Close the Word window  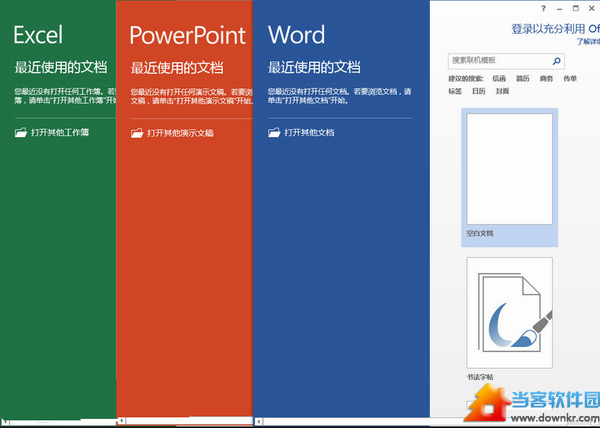pyautogui.click(x=592, y=8)
